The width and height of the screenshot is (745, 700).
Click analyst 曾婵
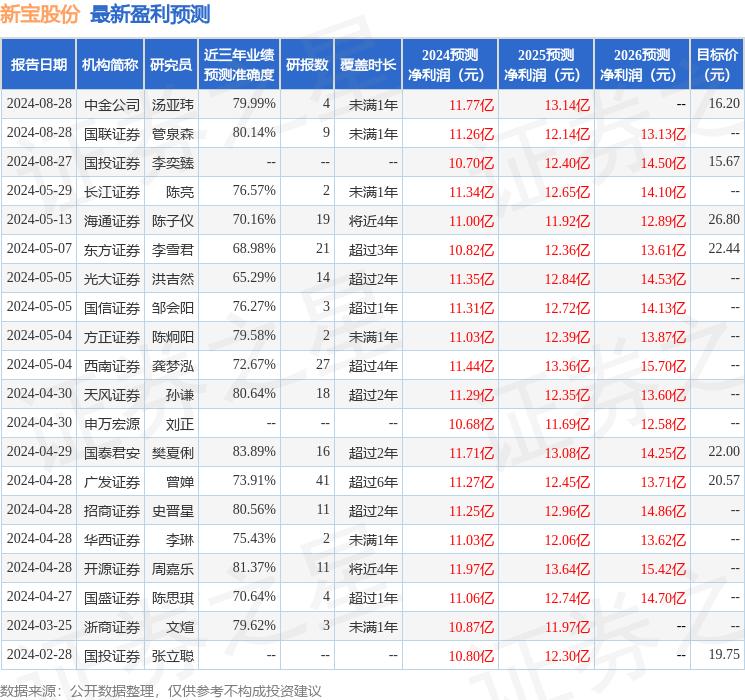180,482
